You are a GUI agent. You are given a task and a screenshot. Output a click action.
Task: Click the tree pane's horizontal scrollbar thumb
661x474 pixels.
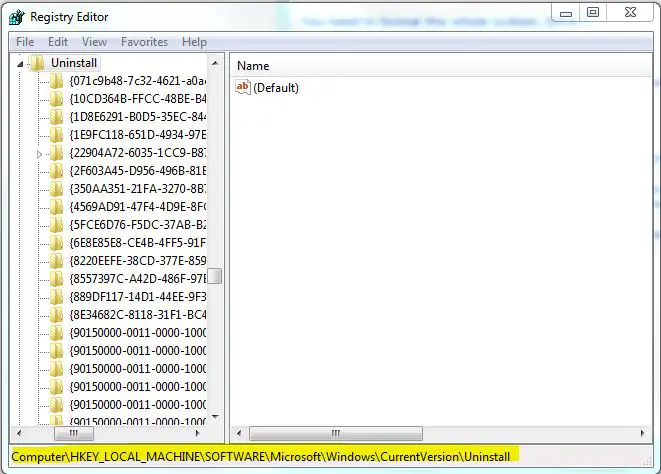pyautogui.click(x=74, y=433)
